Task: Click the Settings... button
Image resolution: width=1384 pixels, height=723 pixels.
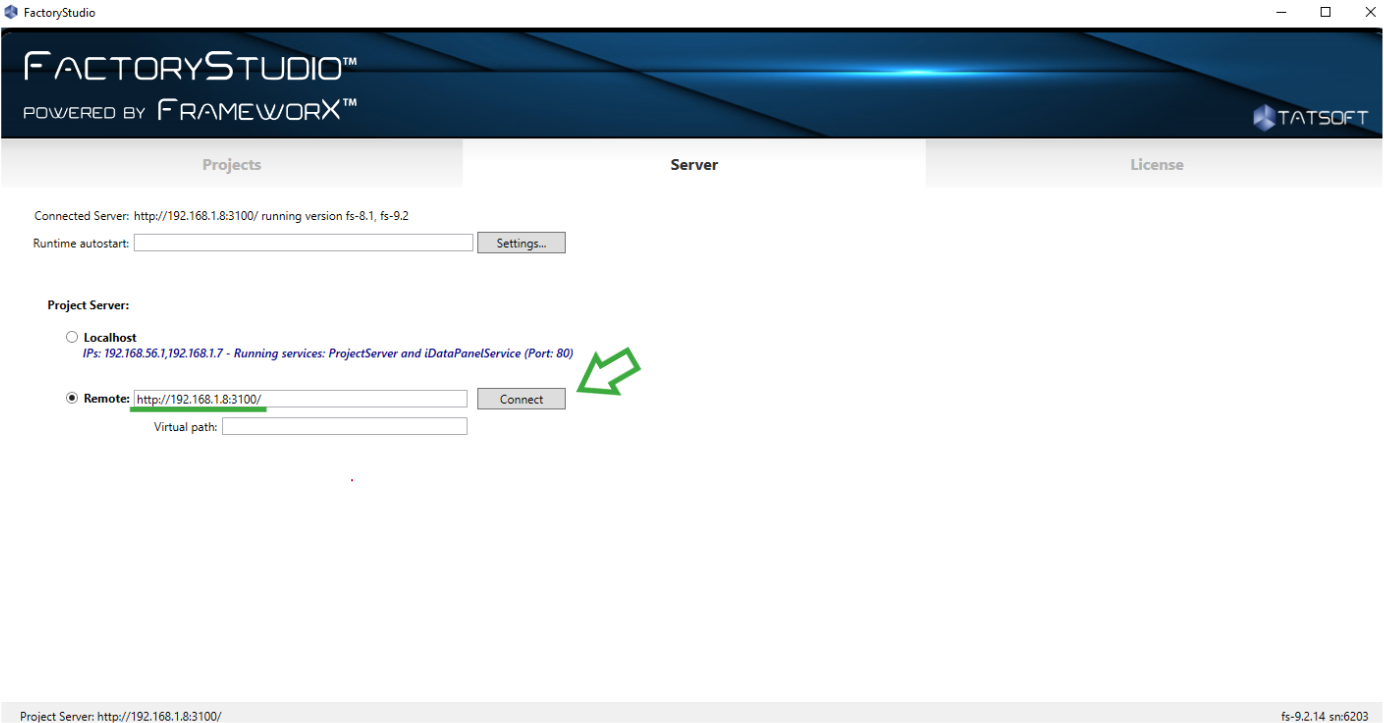Action: pyautogui.click(x=521, y=243)
